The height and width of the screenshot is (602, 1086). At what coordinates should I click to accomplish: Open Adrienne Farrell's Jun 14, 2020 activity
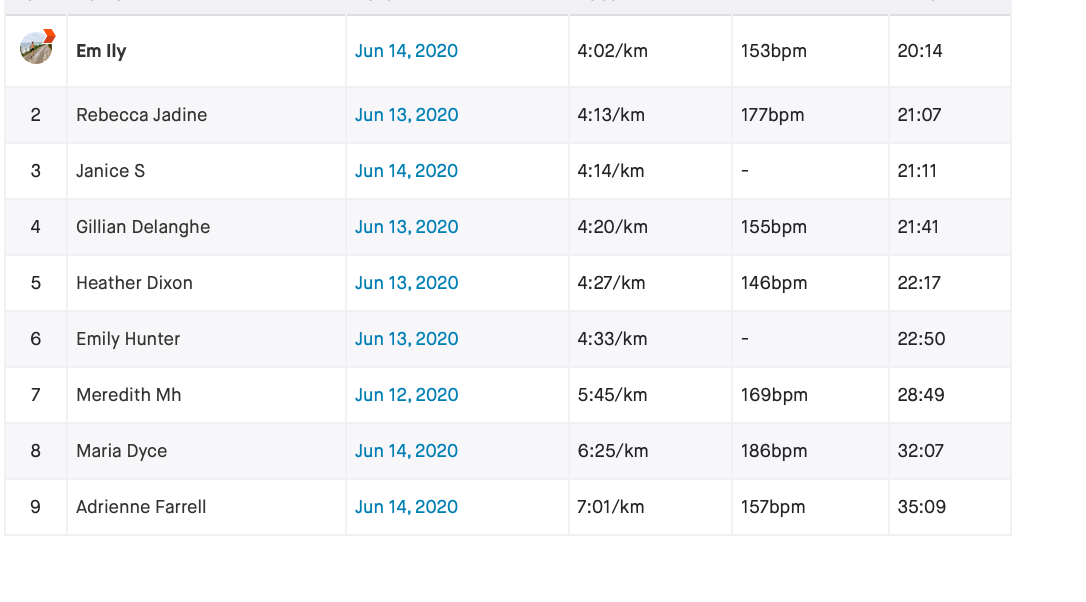click(406, 508)
